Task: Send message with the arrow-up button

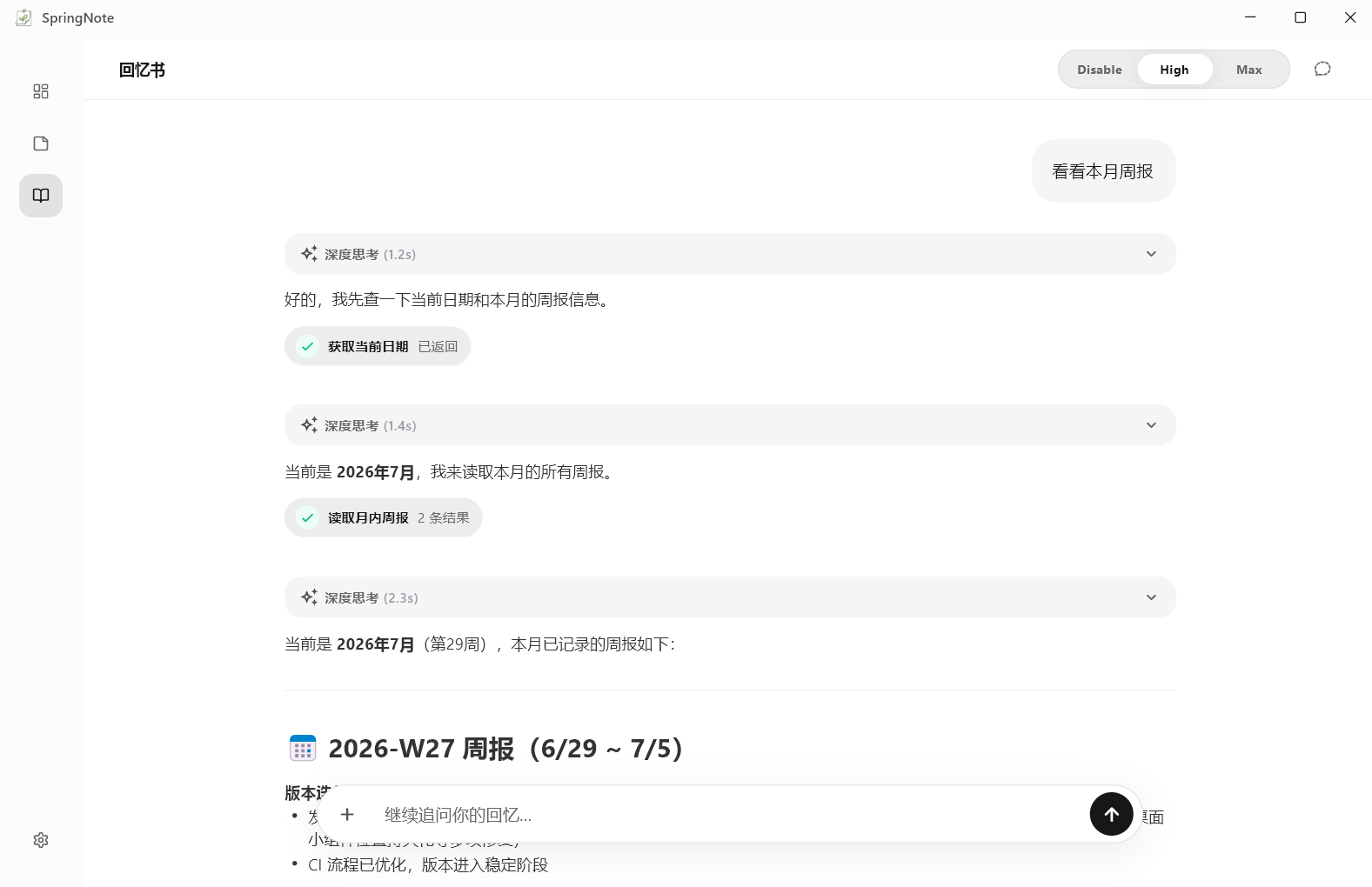Action: point(1111,814)
